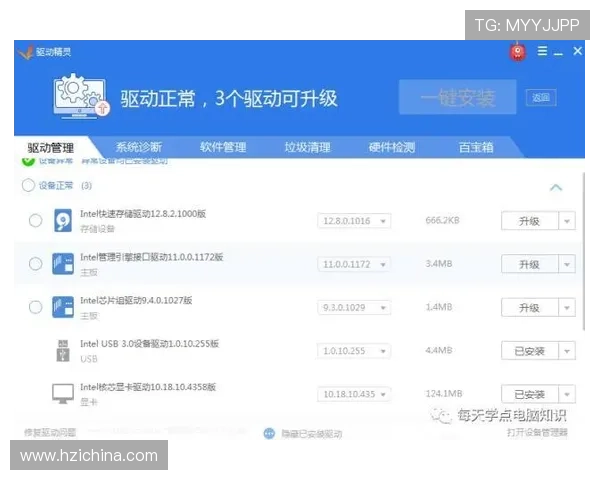Open version dropdown 1.0.10.255
The width and height of the screenshot is (600, 480).
point(354,351)
